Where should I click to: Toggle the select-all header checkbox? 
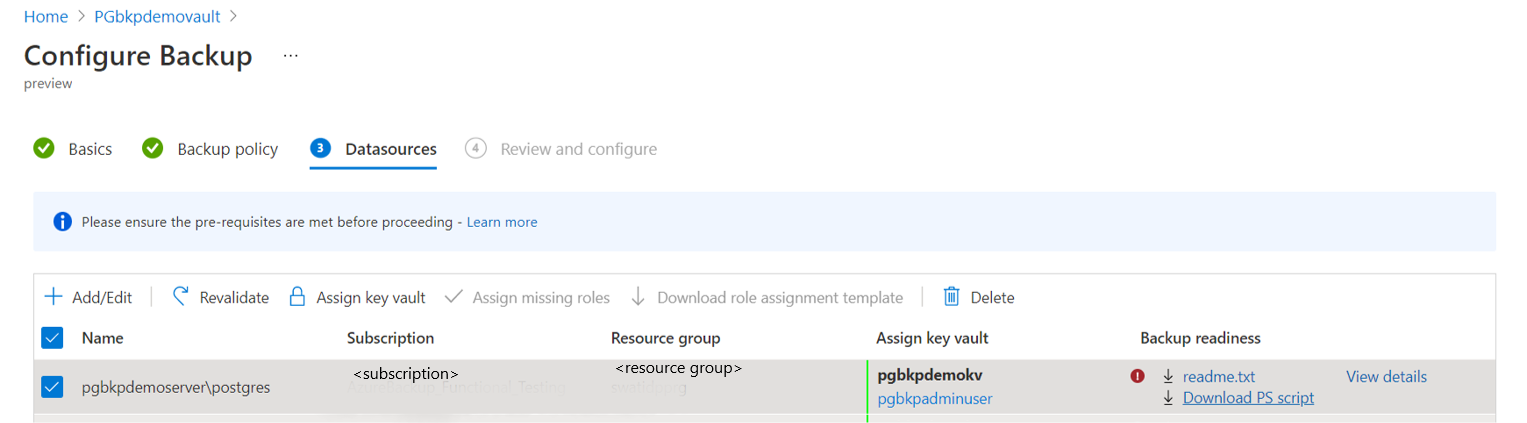point(52,338)
